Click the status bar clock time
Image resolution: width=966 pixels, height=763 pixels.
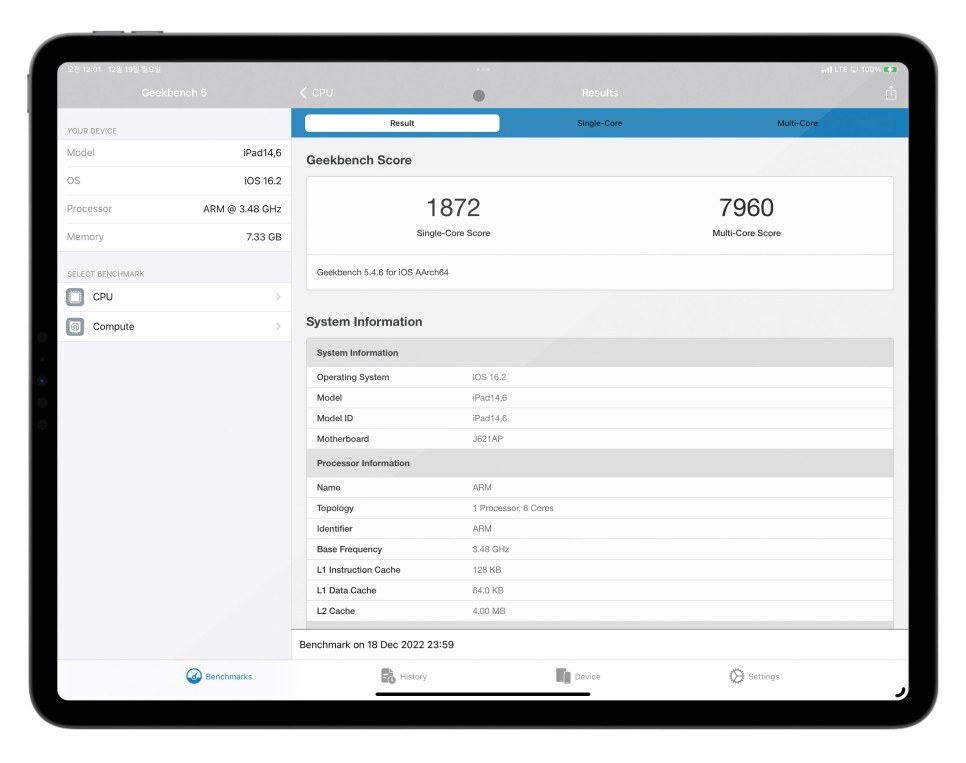[84, 69]
